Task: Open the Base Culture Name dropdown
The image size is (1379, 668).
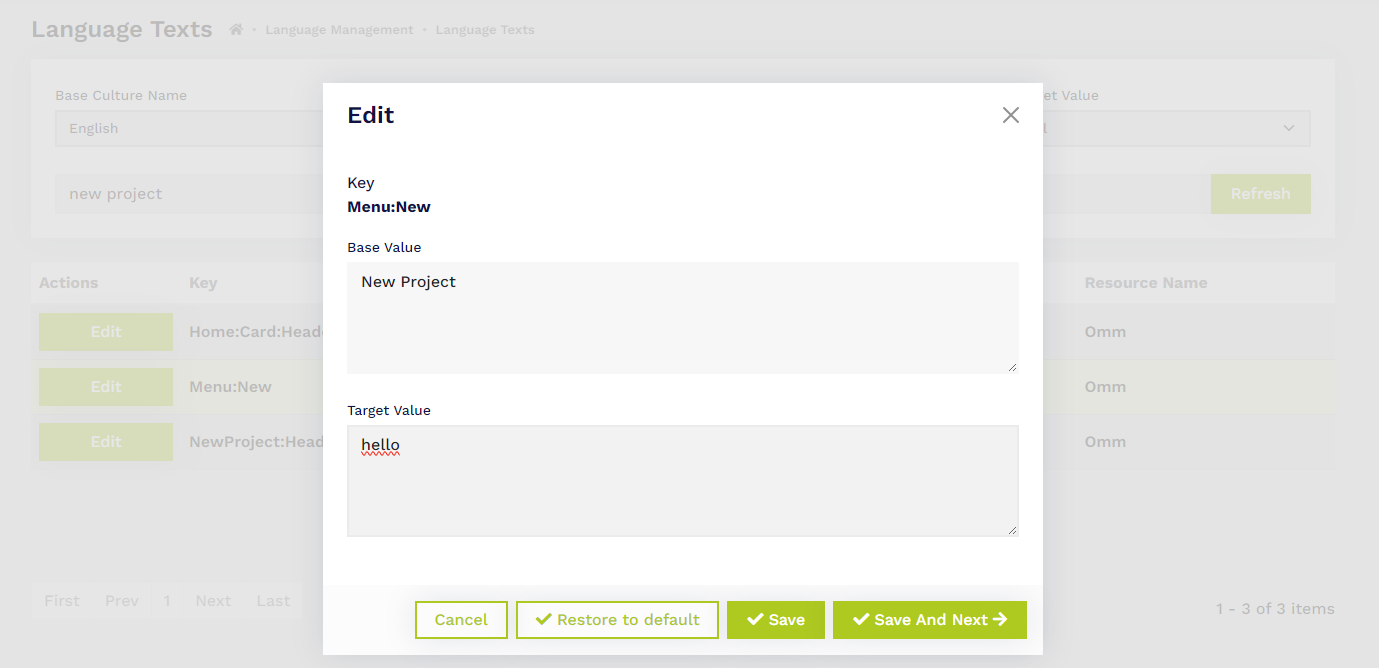Action: (190, 129)
